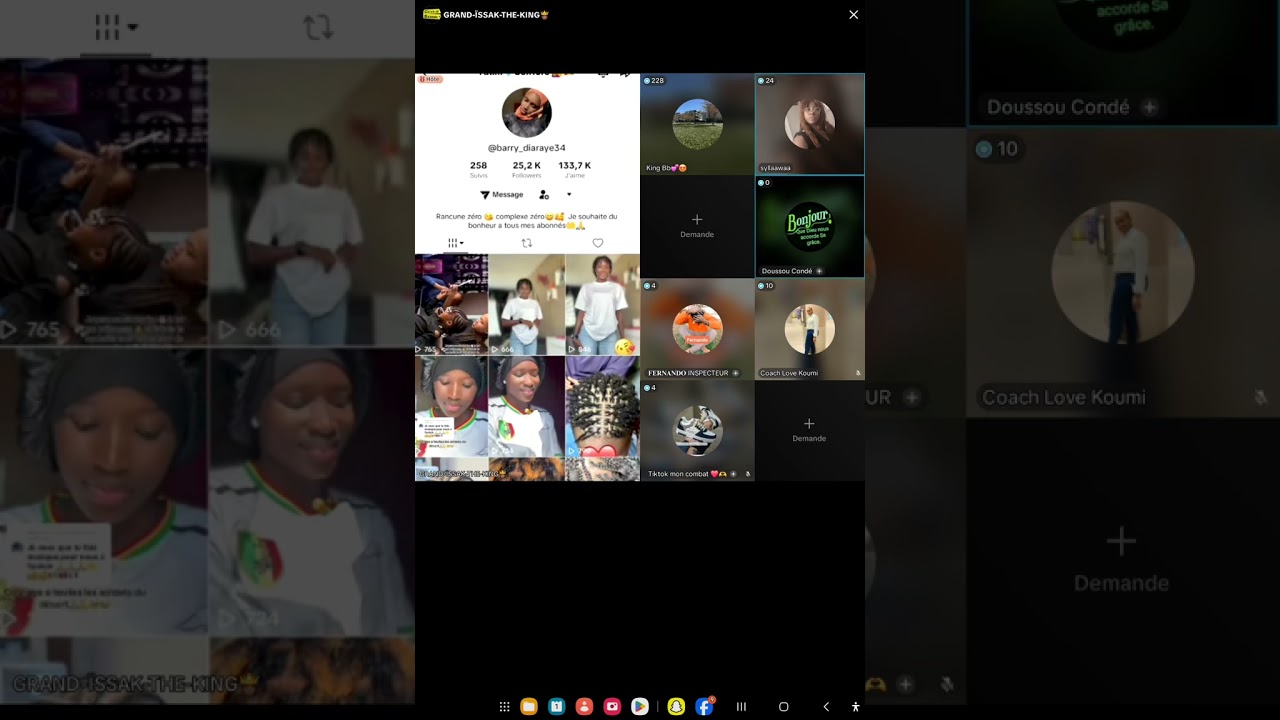Open the following-status person icon beside Message
This screenshot has width=1280, height=720.
point(544,195)
